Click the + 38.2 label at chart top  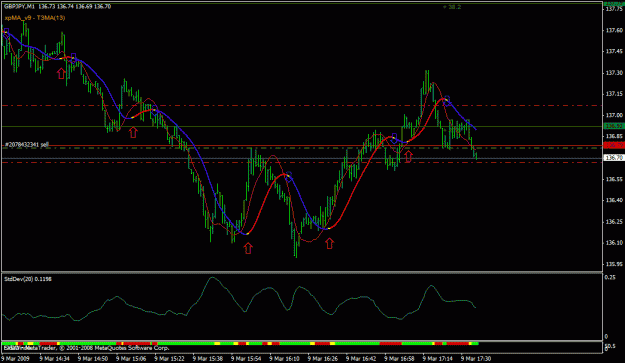coord(452,7)
